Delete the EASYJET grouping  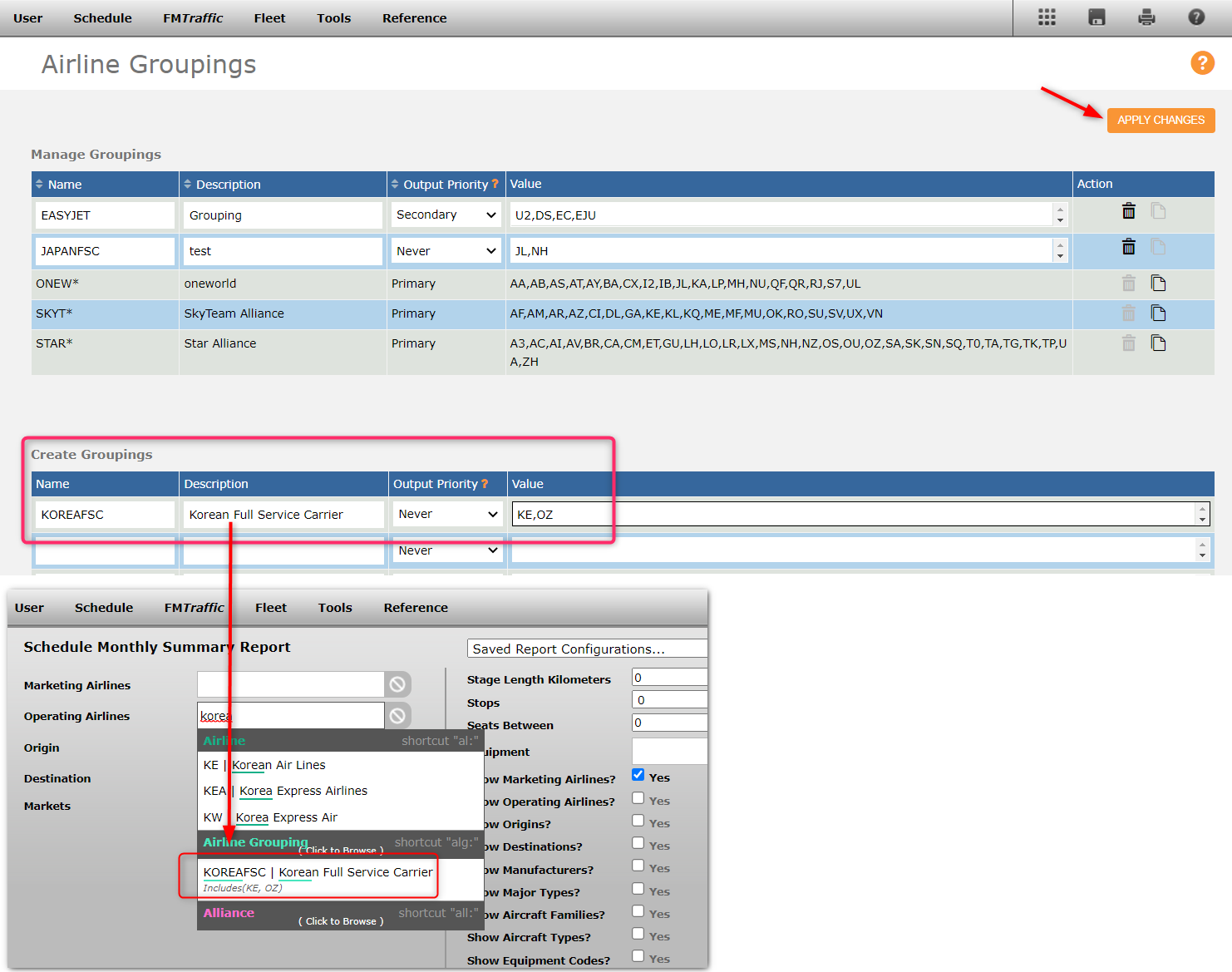pyautogui.click(x=1128, y=211)
